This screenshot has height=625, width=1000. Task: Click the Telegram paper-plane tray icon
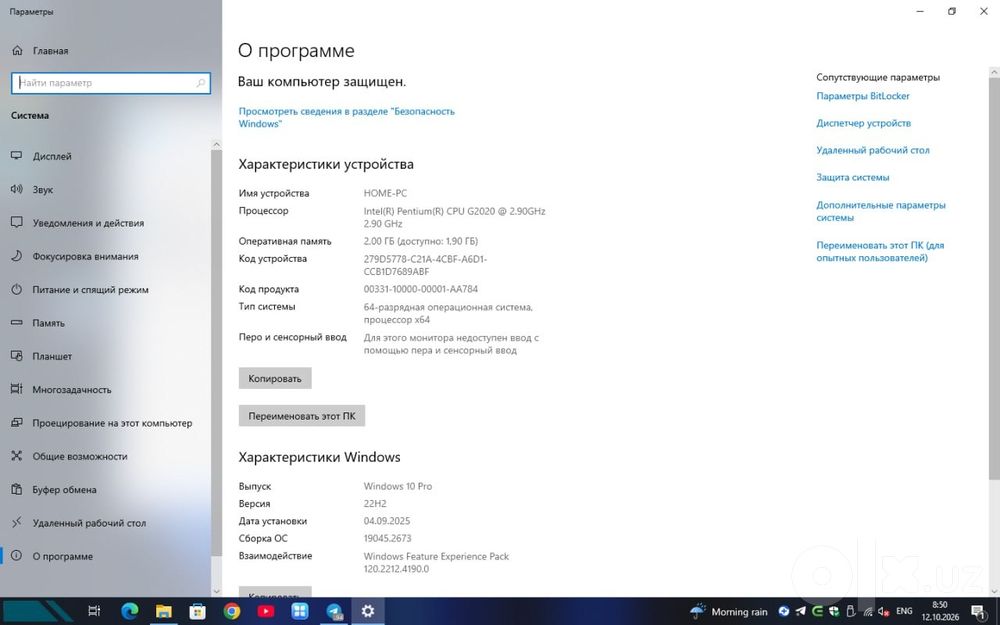coord(800,611)
